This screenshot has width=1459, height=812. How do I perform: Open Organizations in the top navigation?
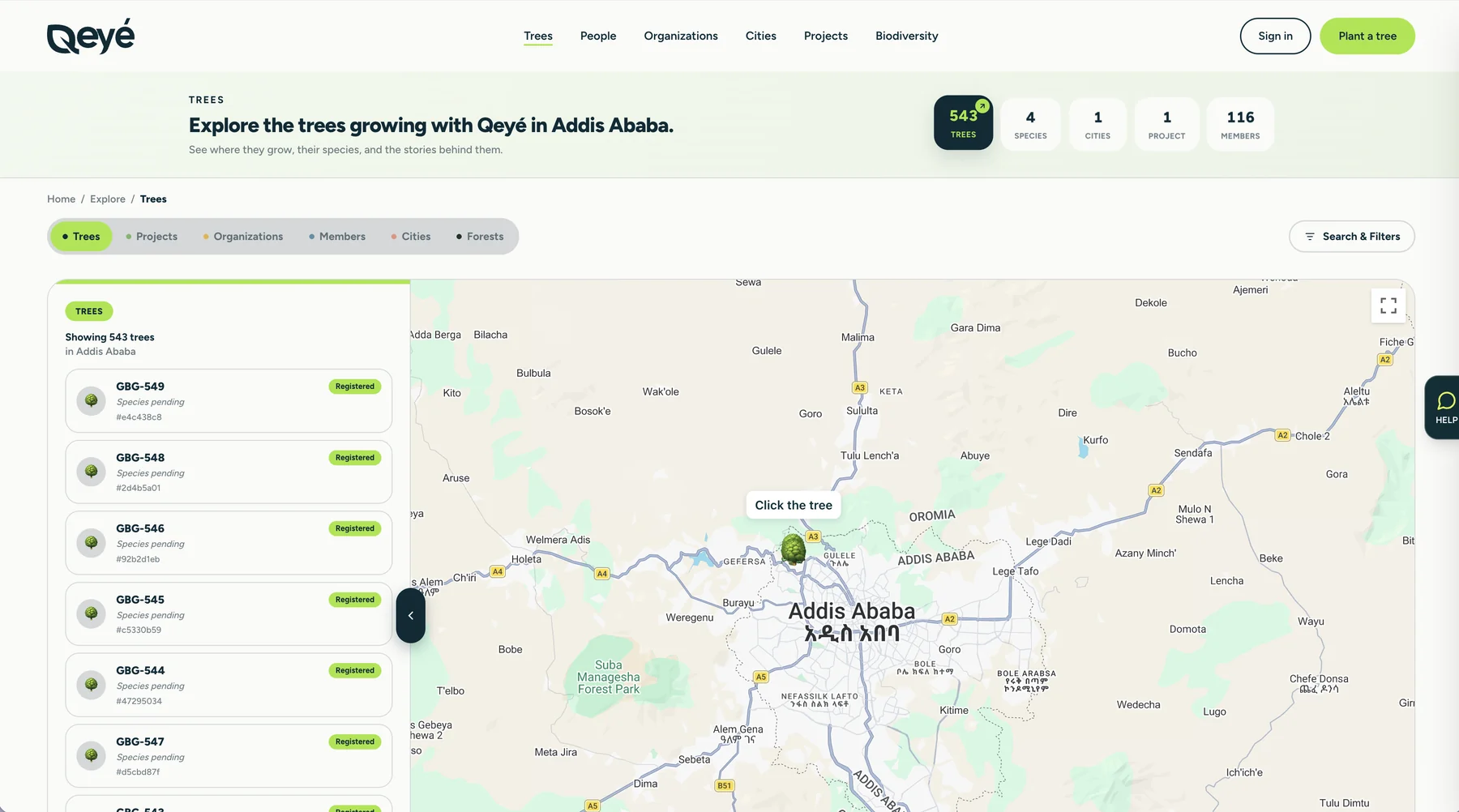[681, 36]
